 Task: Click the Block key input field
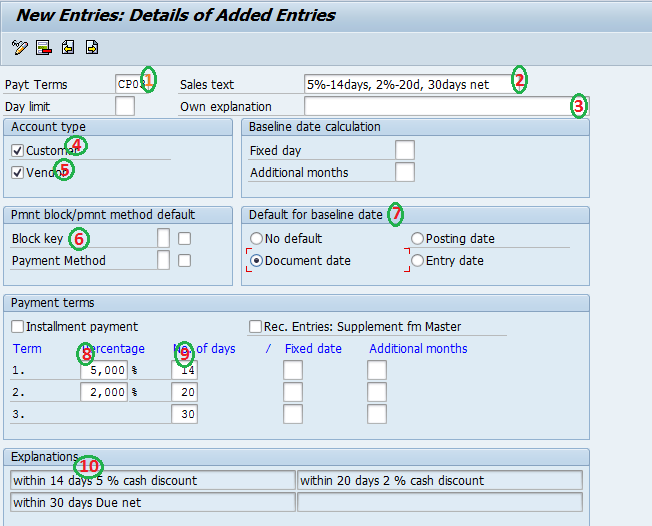[x=163, y=239]
